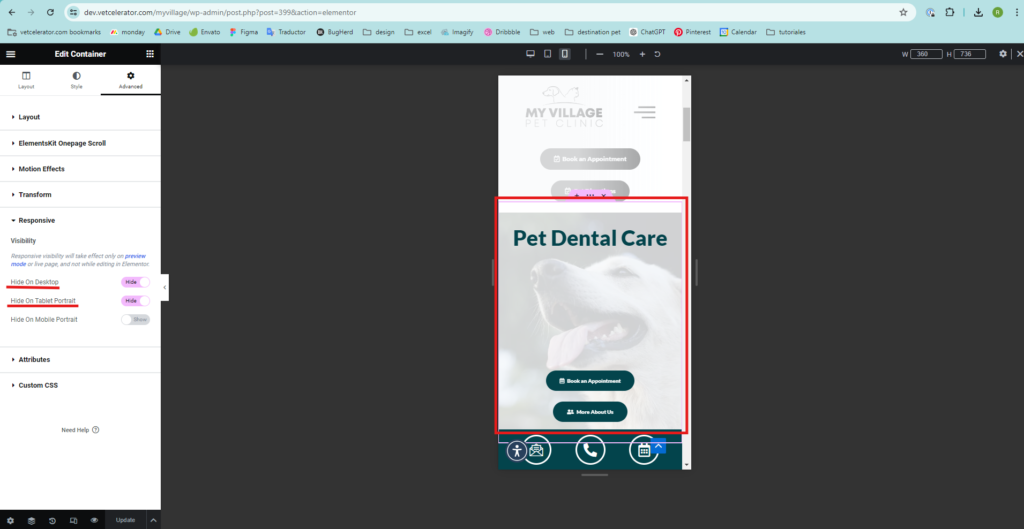This screenshot has width=1024, height=529.
Task: Enable Hide On Mobile Portrait switch
Action: coord(135,319)
